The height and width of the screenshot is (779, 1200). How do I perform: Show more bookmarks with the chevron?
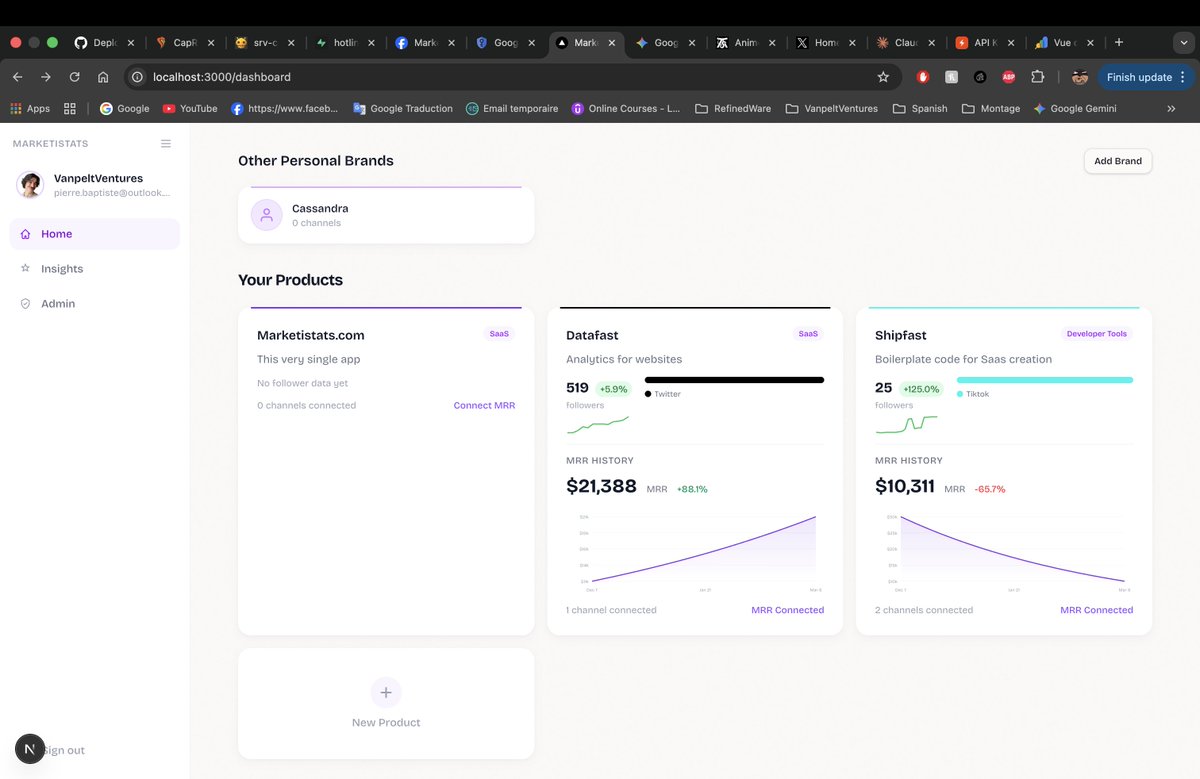1171,108
